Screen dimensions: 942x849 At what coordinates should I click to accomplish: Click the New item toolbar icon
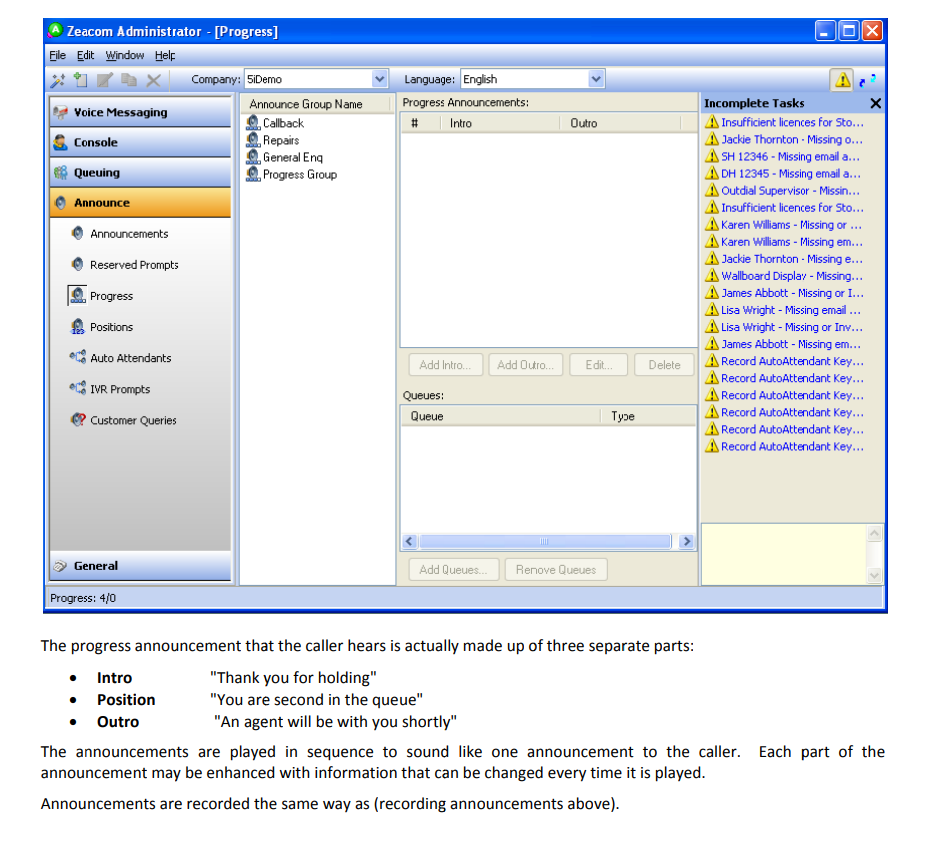point(81,80)
